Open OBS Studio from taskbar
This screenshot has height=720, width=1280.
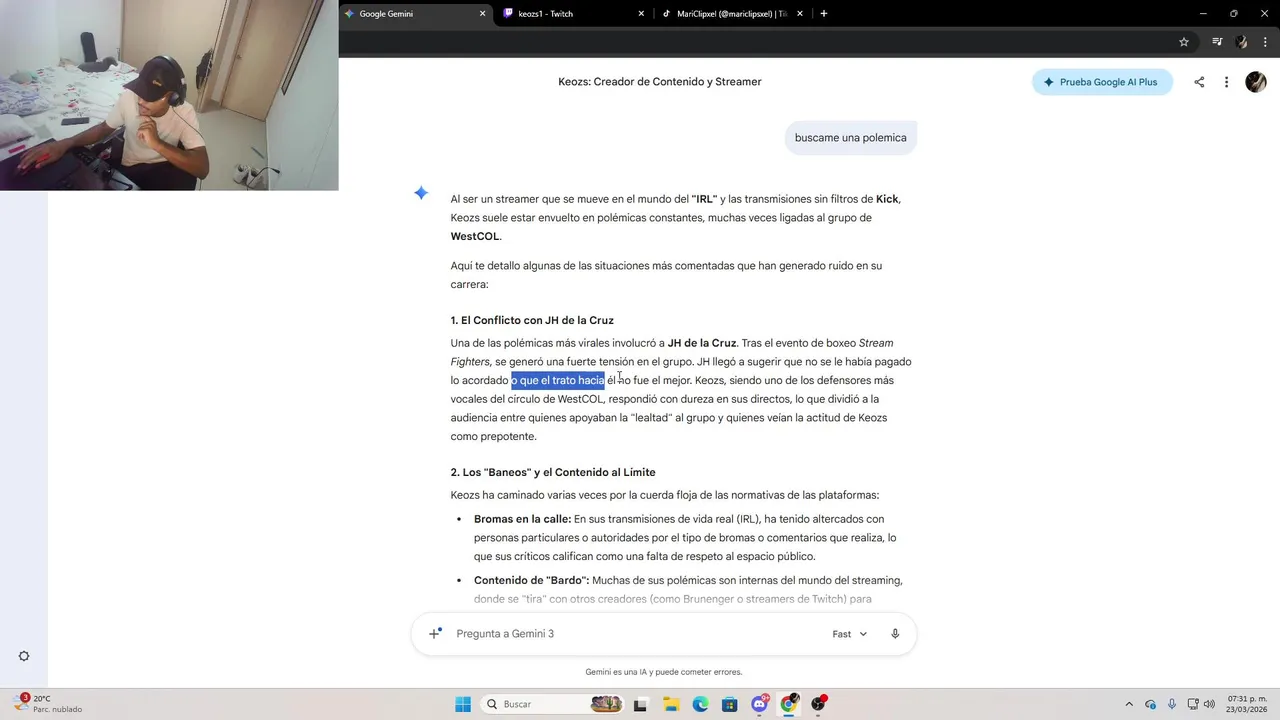819,704
